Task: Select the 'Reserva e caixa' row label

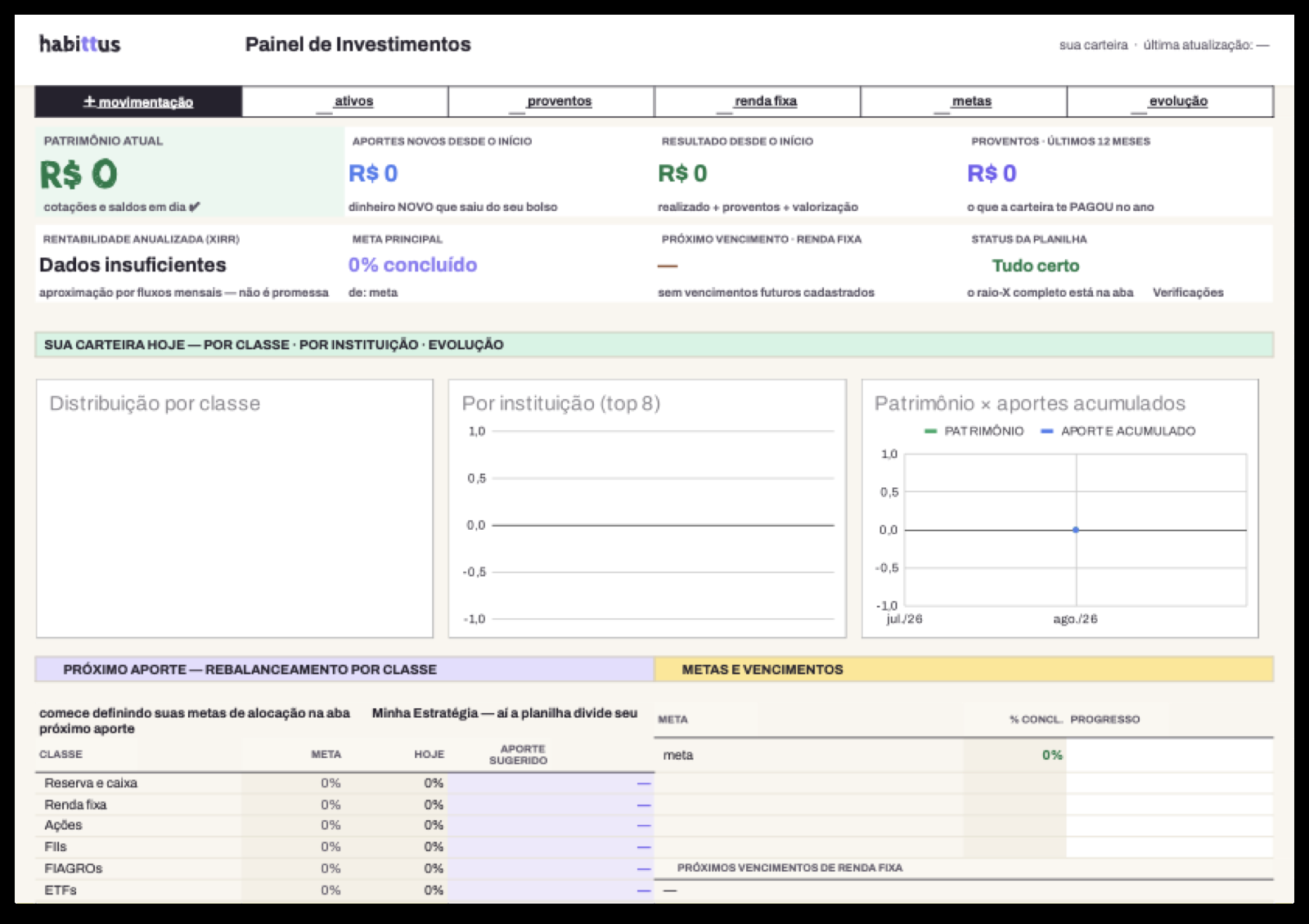Action: [91, 783]
